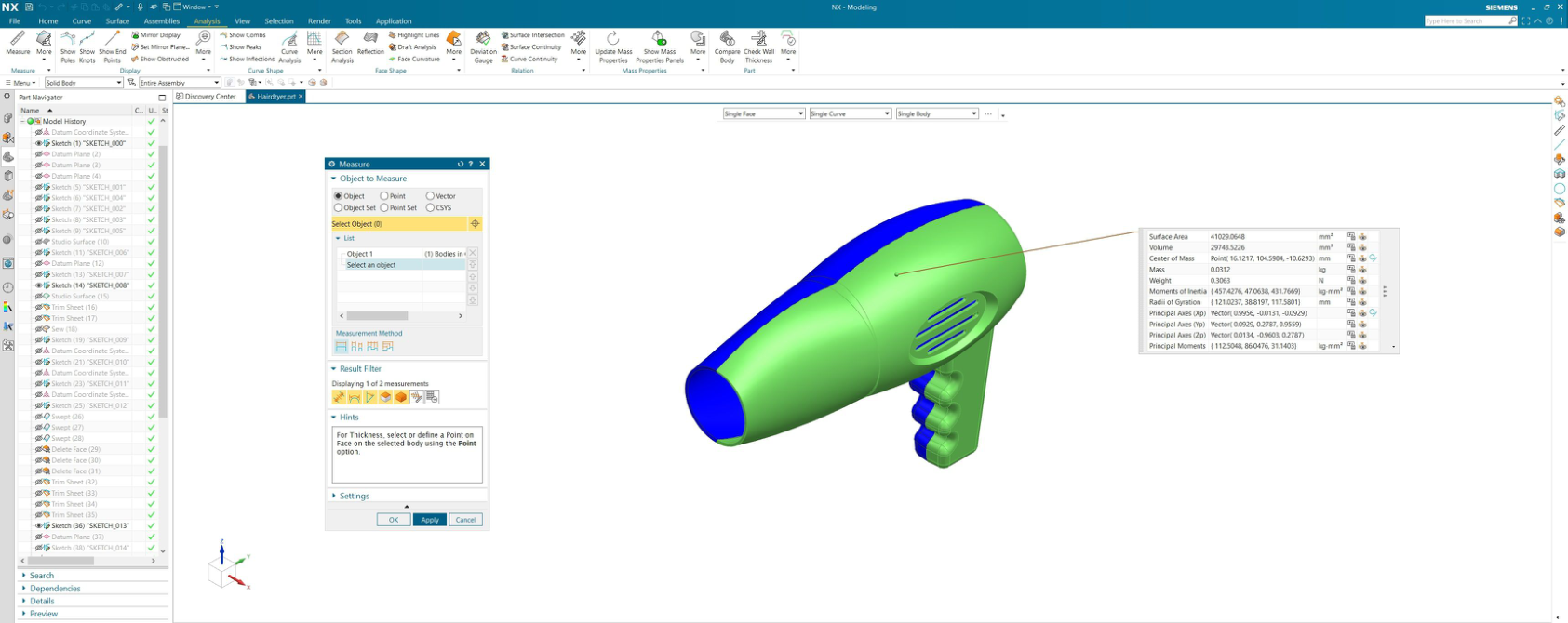Open the Curve Analysis tool
The height and width of the screenshot is (623, 1568).
tap(289, 47)
